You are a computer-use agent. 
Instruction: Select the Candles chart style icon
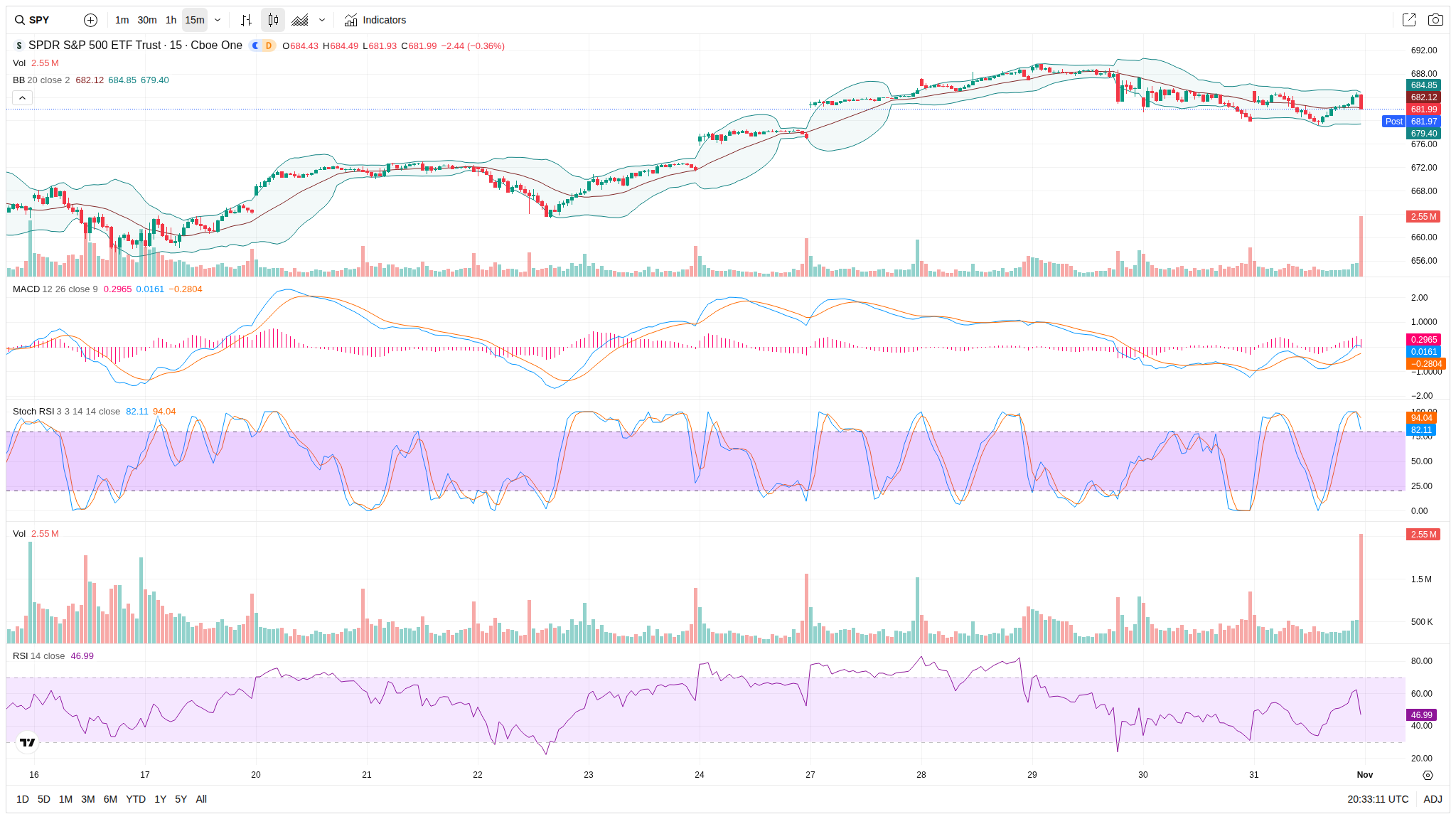pos(273,20)
